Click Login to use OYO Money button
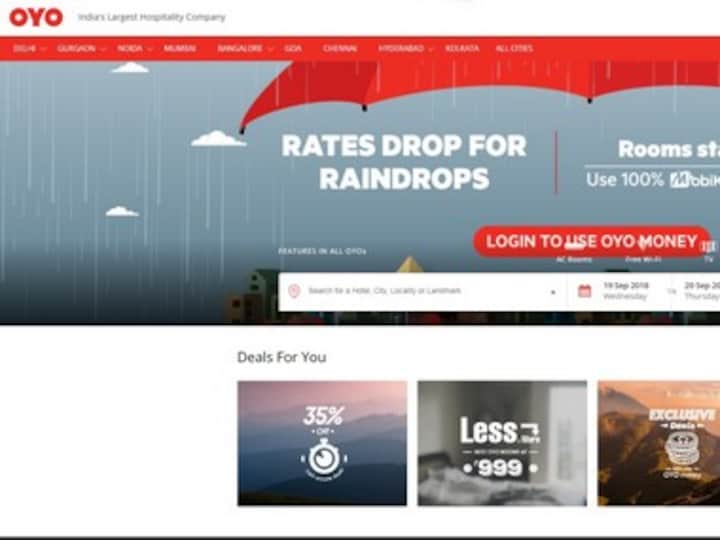 point(592,242)
